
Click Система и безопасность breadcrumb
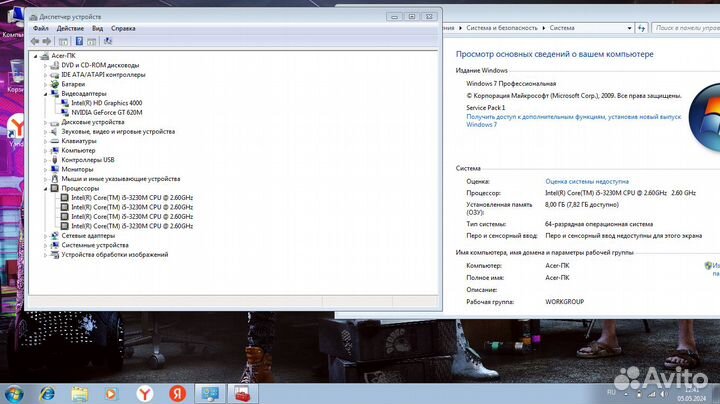(501, 28)
